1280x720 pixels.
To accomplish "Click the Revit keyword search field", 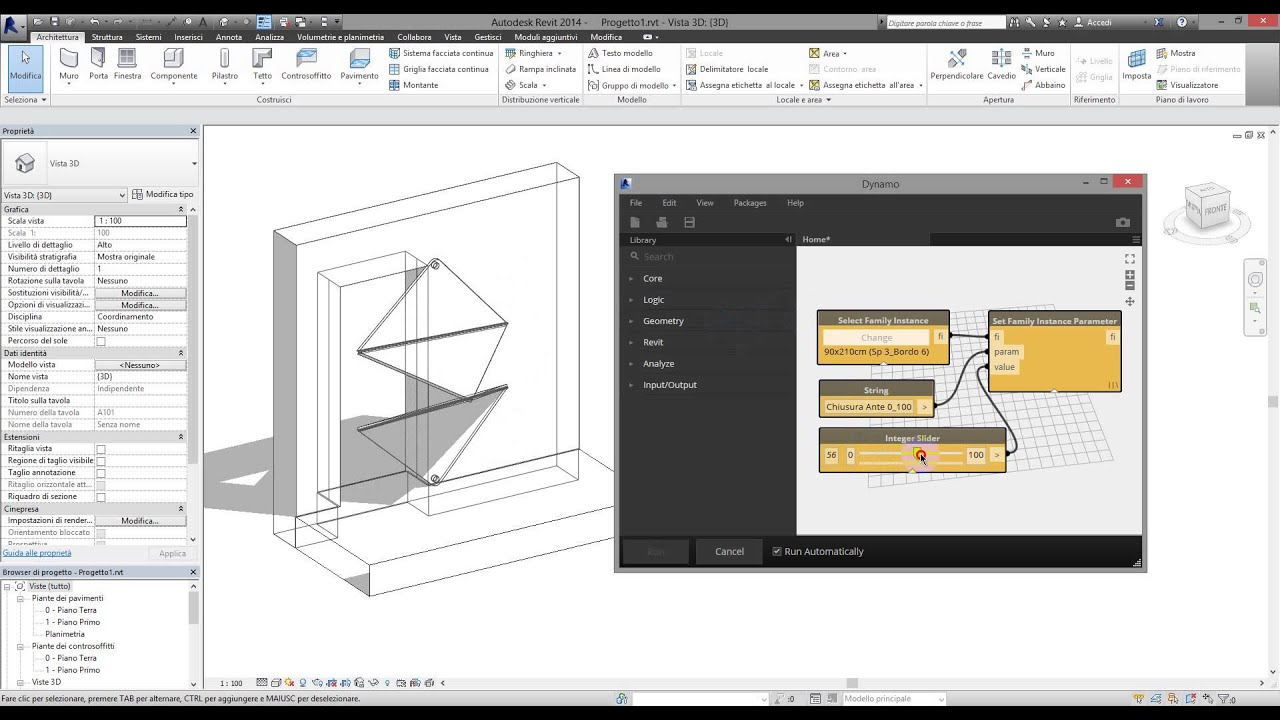I will (945, 22).
